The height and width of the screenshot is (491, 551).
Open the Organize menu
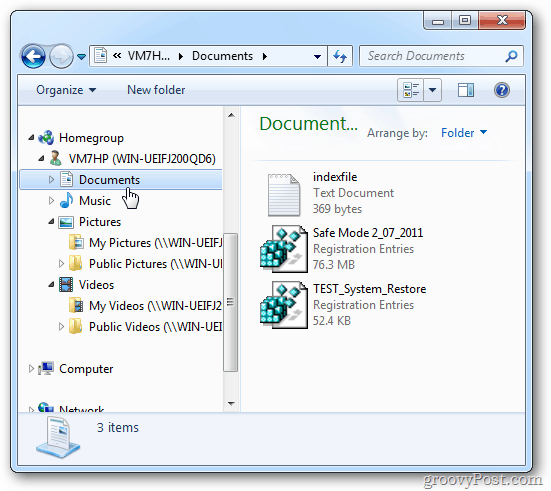click(x=66, y=90)
